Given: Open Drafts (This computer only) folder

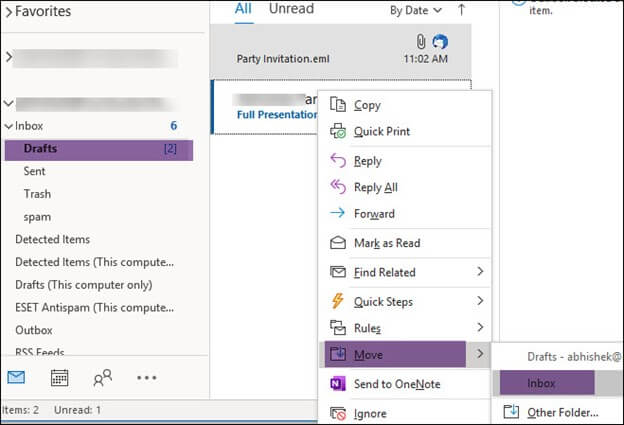Looking at the screenshot, I should coord(84,285).
